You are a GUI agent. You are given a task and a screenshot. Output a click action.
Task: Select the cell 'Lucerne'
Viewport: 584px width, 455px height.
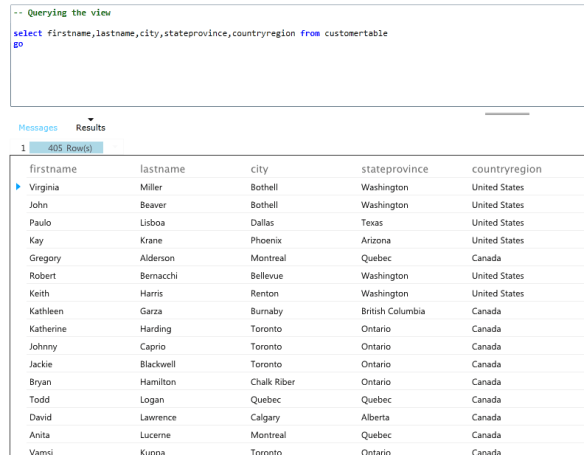point(155,435)
